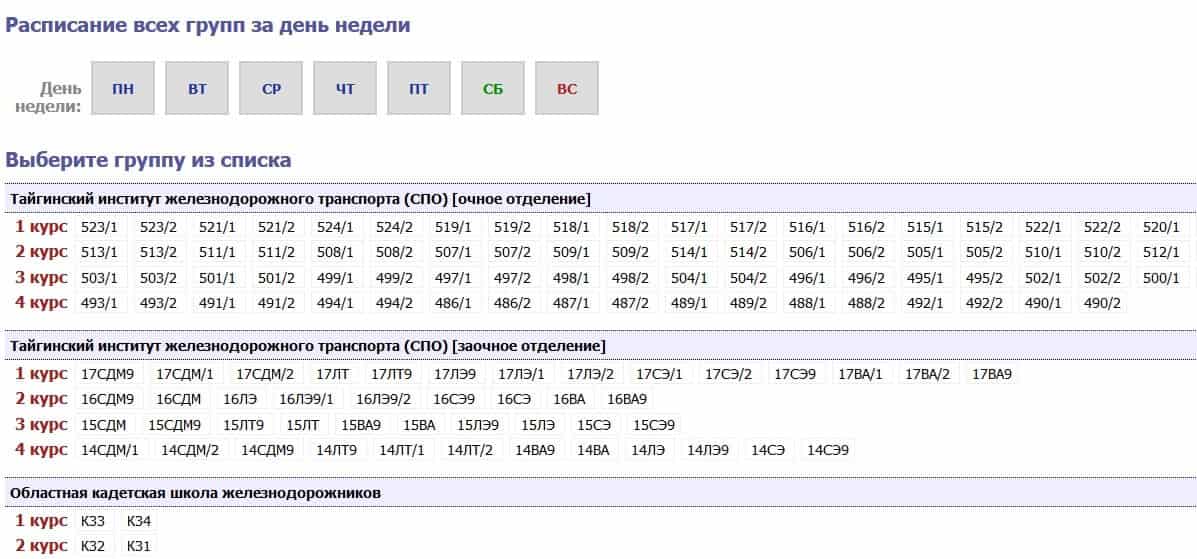Image resolution: width=1197 pixels, height=559 pixels.
Task: Choose group 507/2 link
Action: point(512,252)
